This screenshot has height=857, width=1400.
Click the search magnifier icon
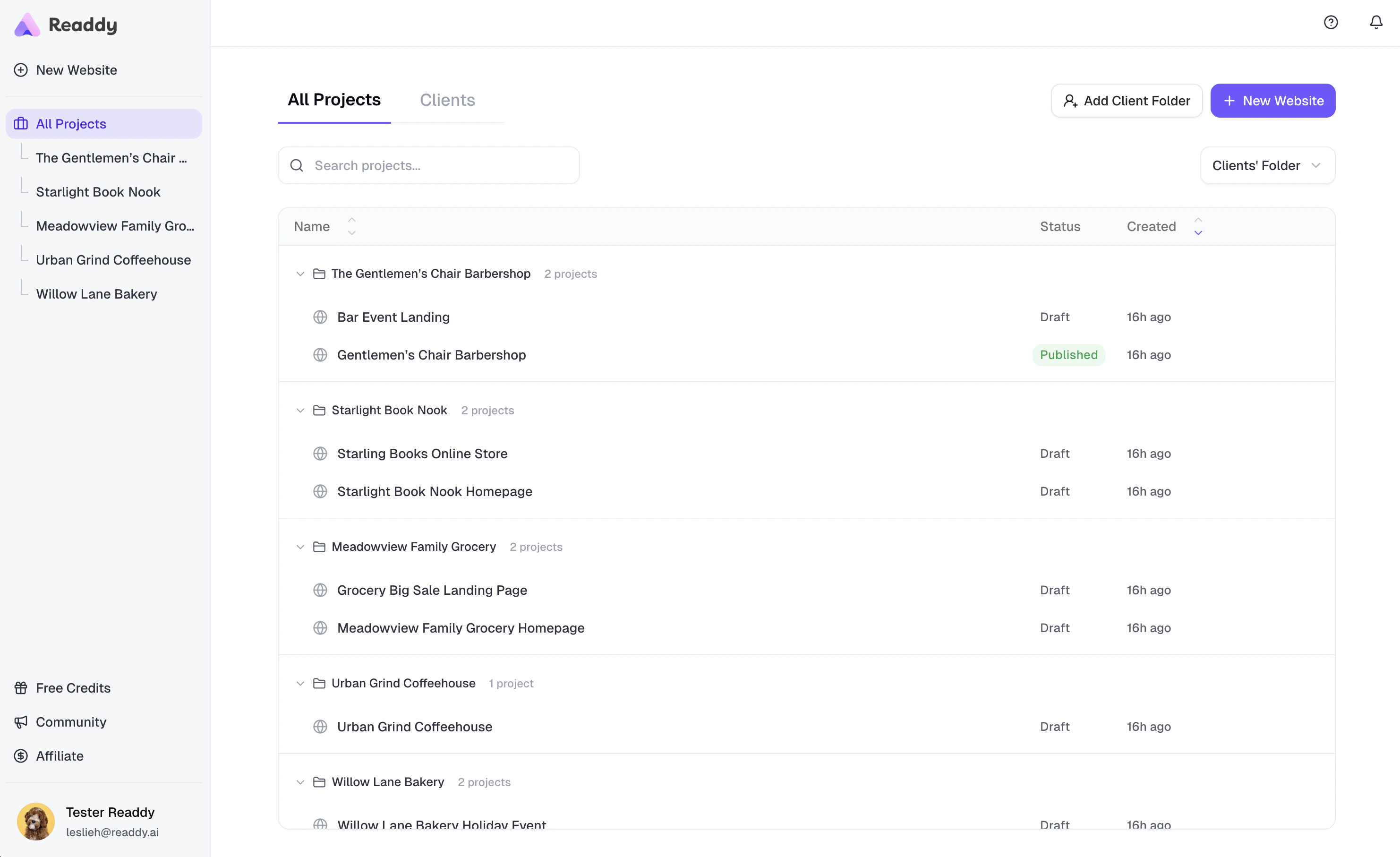click(x=297, y=165)
